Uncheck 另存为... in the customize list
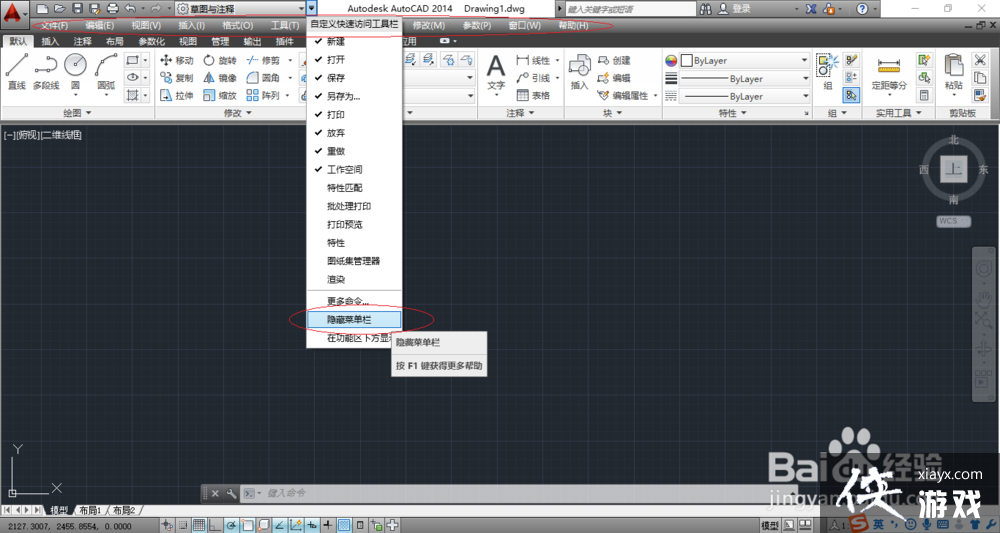Viewport: 1000px width, 533px height. [x=355, y=96]
